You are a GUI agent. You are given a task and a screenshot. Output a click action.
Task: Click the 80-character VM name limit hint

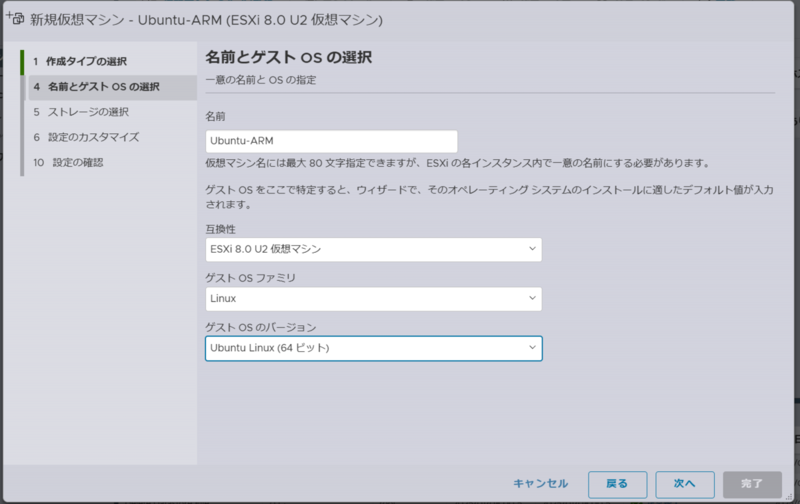(458, 163)
